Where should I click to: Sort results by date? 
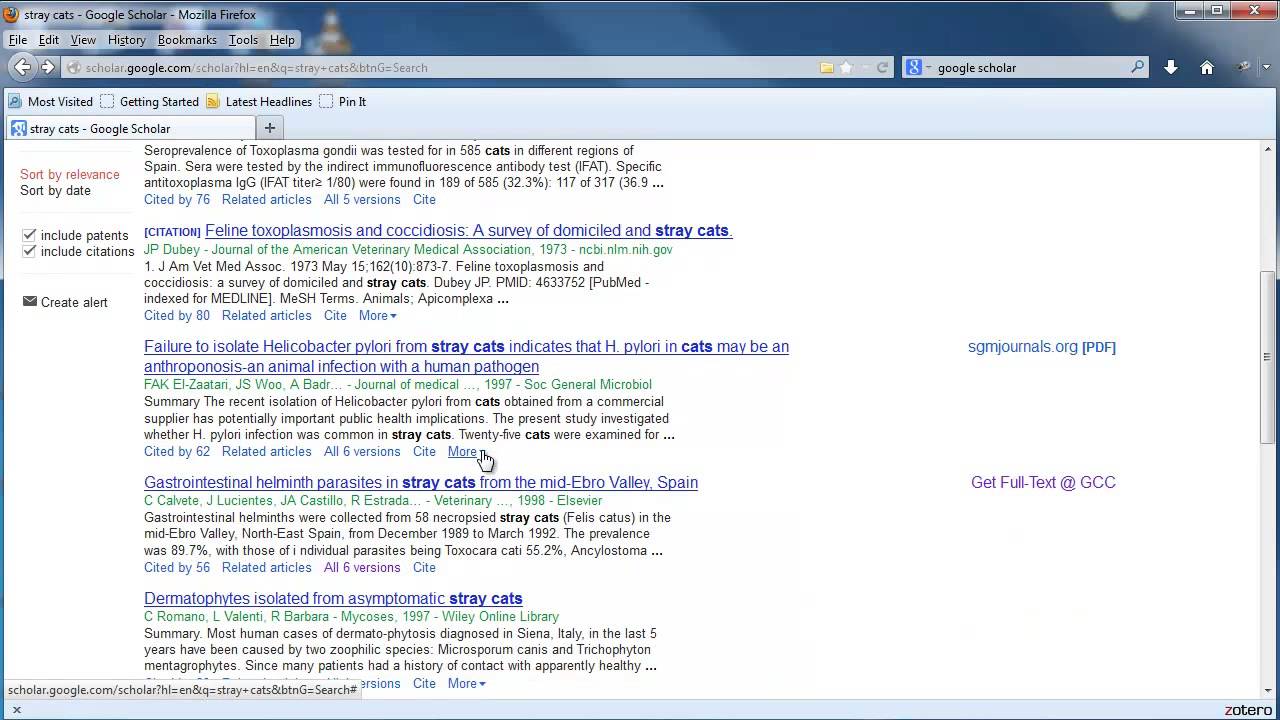(x=55, y=190)
